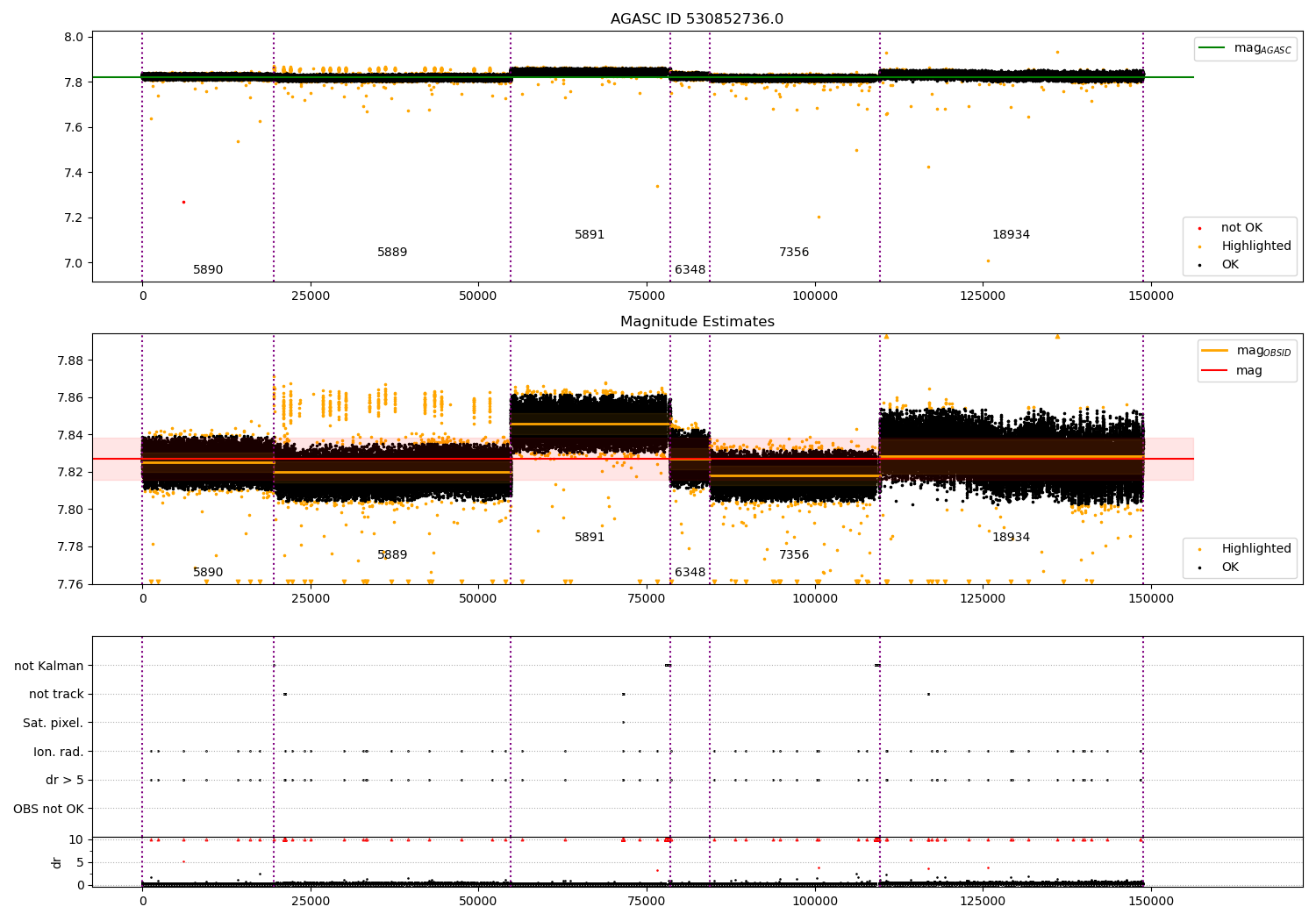The width and height of the screenshot is (1316, 921).
Task: Click the 7.2 tick on top plot y-axis
Action: (x=74, y=218)
